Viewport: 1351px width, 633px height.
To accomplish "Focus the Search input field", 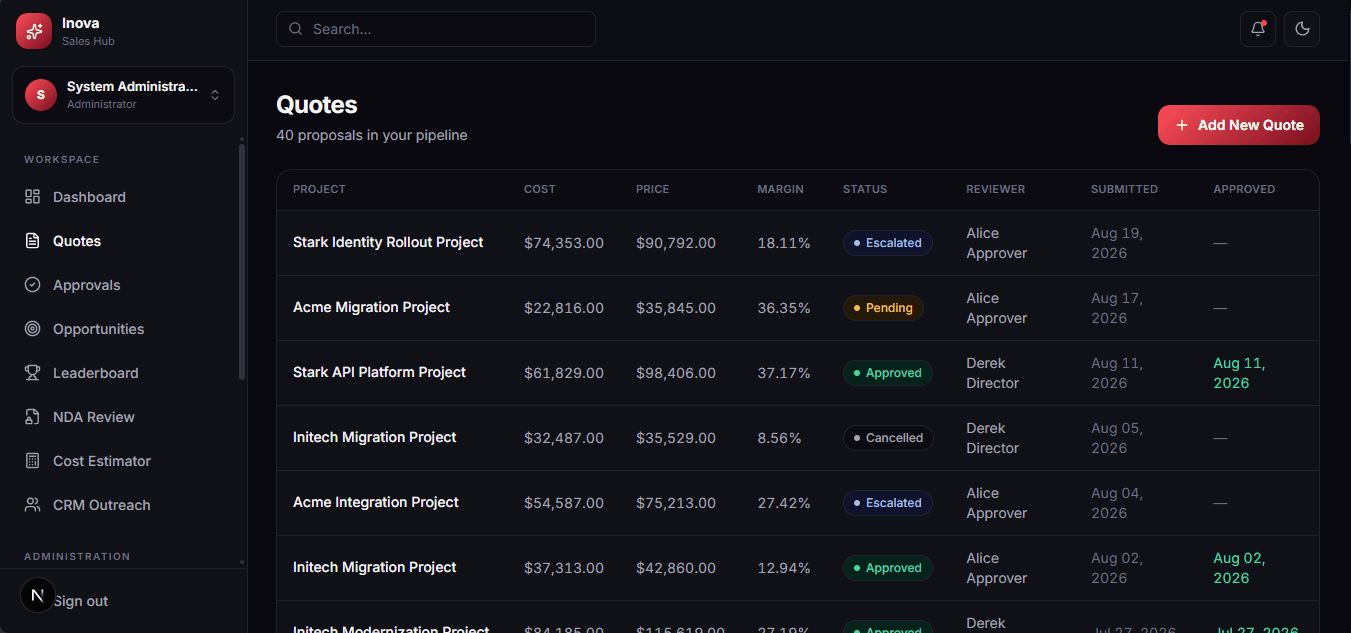I will click(436, 29).
